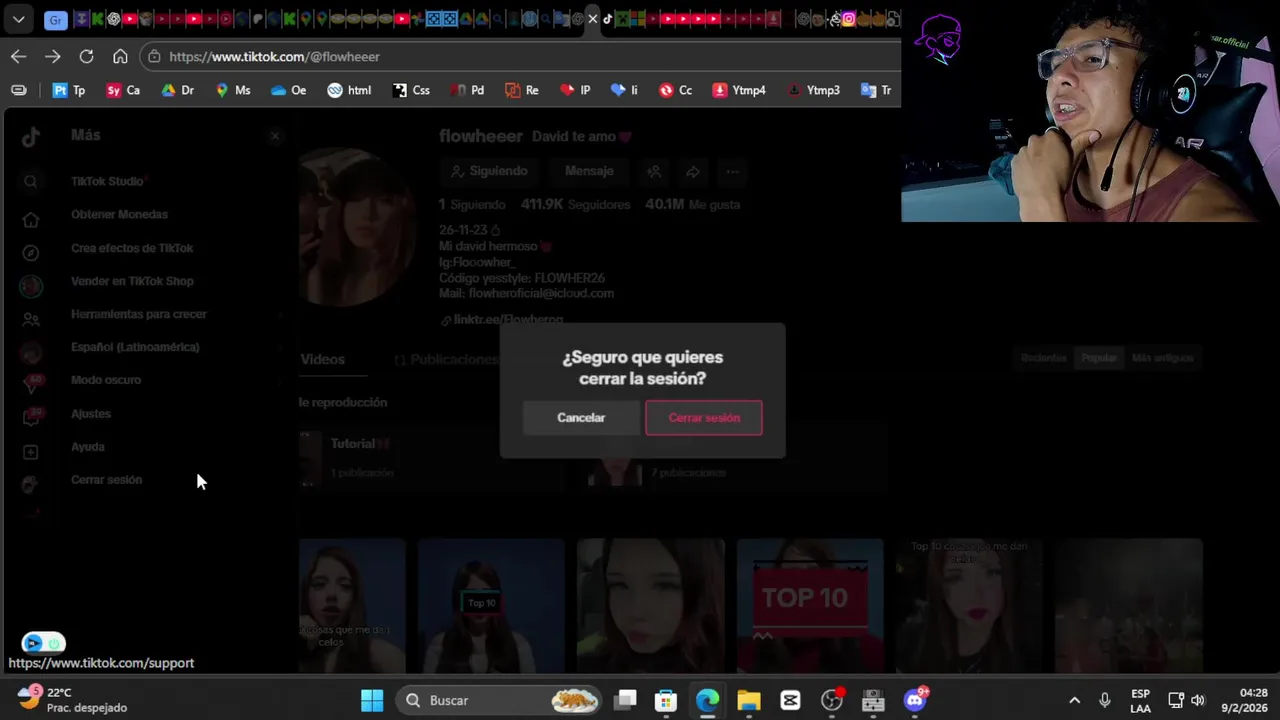Open the profile picture of flowheeer

(x=356, y=227)
